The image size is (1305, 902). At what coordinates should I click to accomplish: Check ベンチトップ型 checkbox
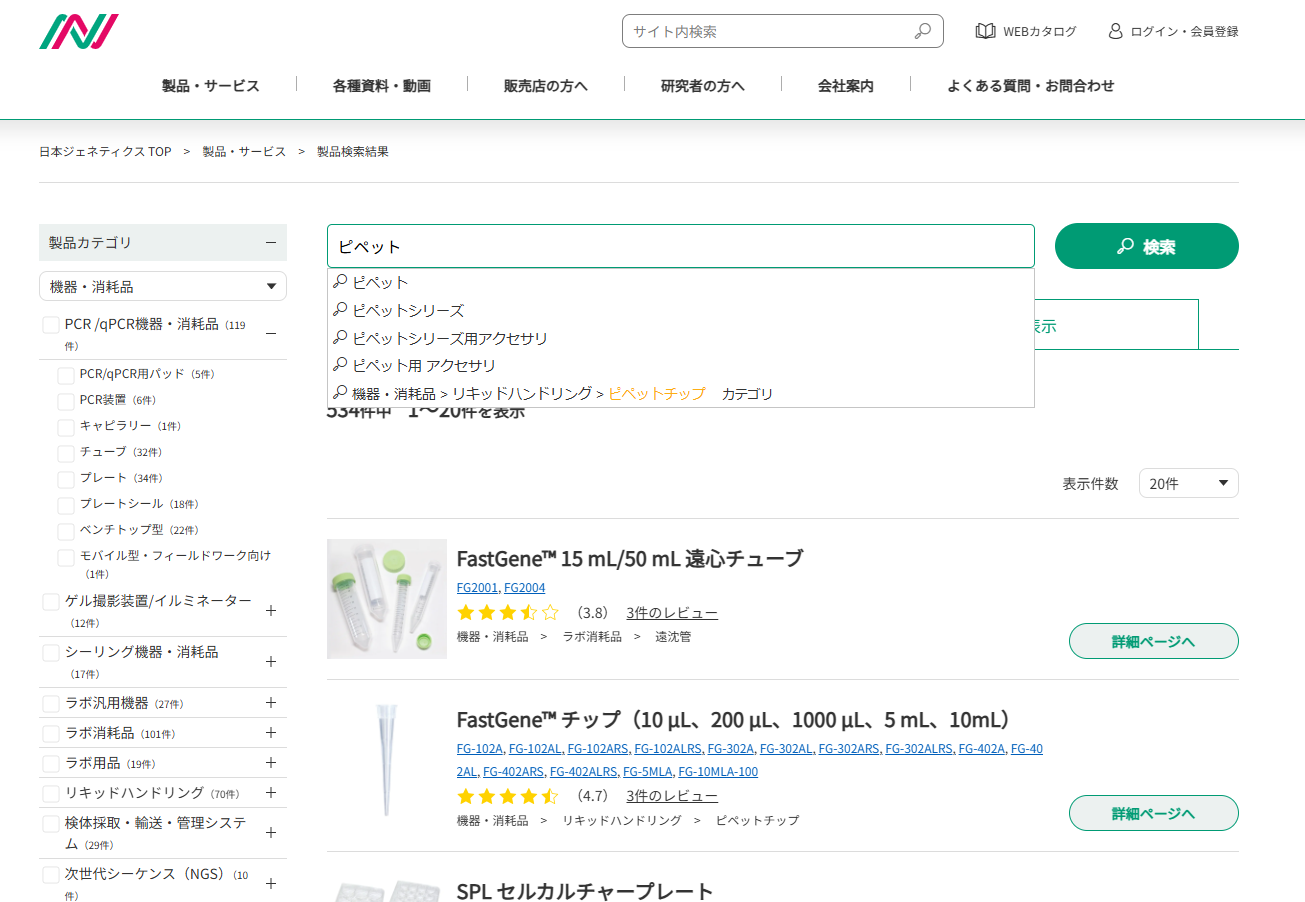click(x=66, y=531)
